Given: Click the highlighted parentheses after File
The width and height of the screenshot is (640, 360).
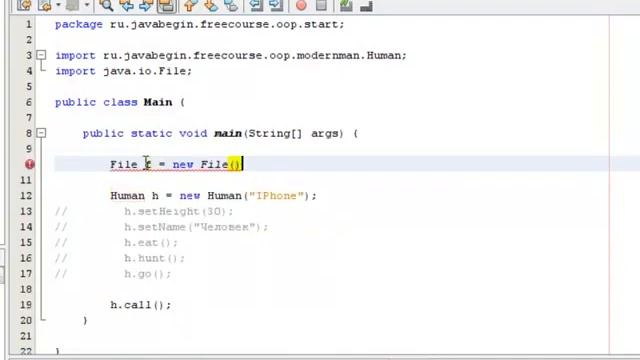Looking at the screenshot, I should click(234, 164).
